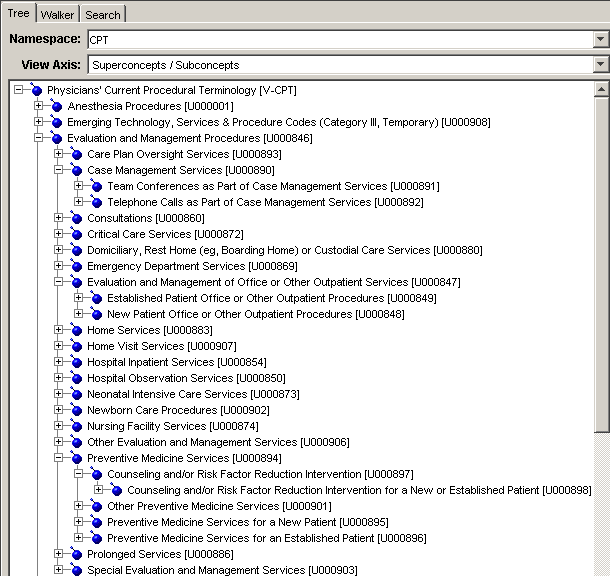Open the Search tab
Screen dimensions: 610x576
103,15
